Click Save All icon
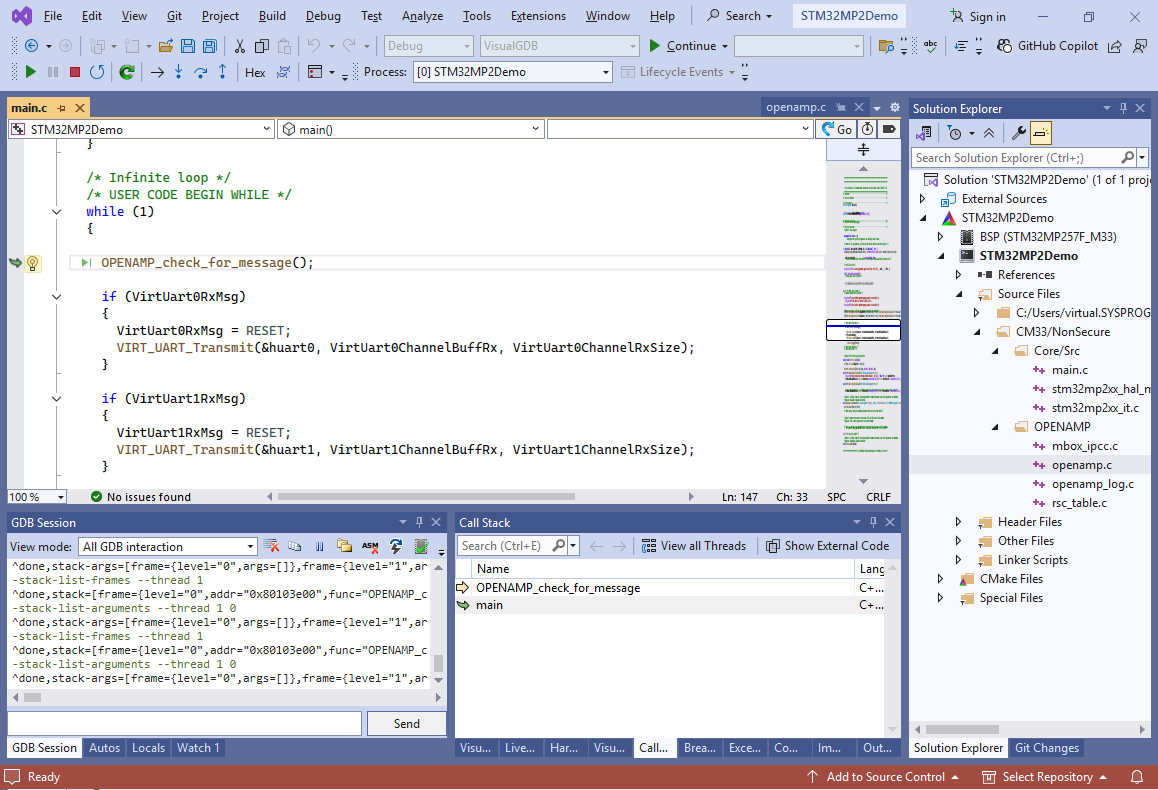Image resolution: width=1158 pixels, height=790 pixels. click(210, 46)
